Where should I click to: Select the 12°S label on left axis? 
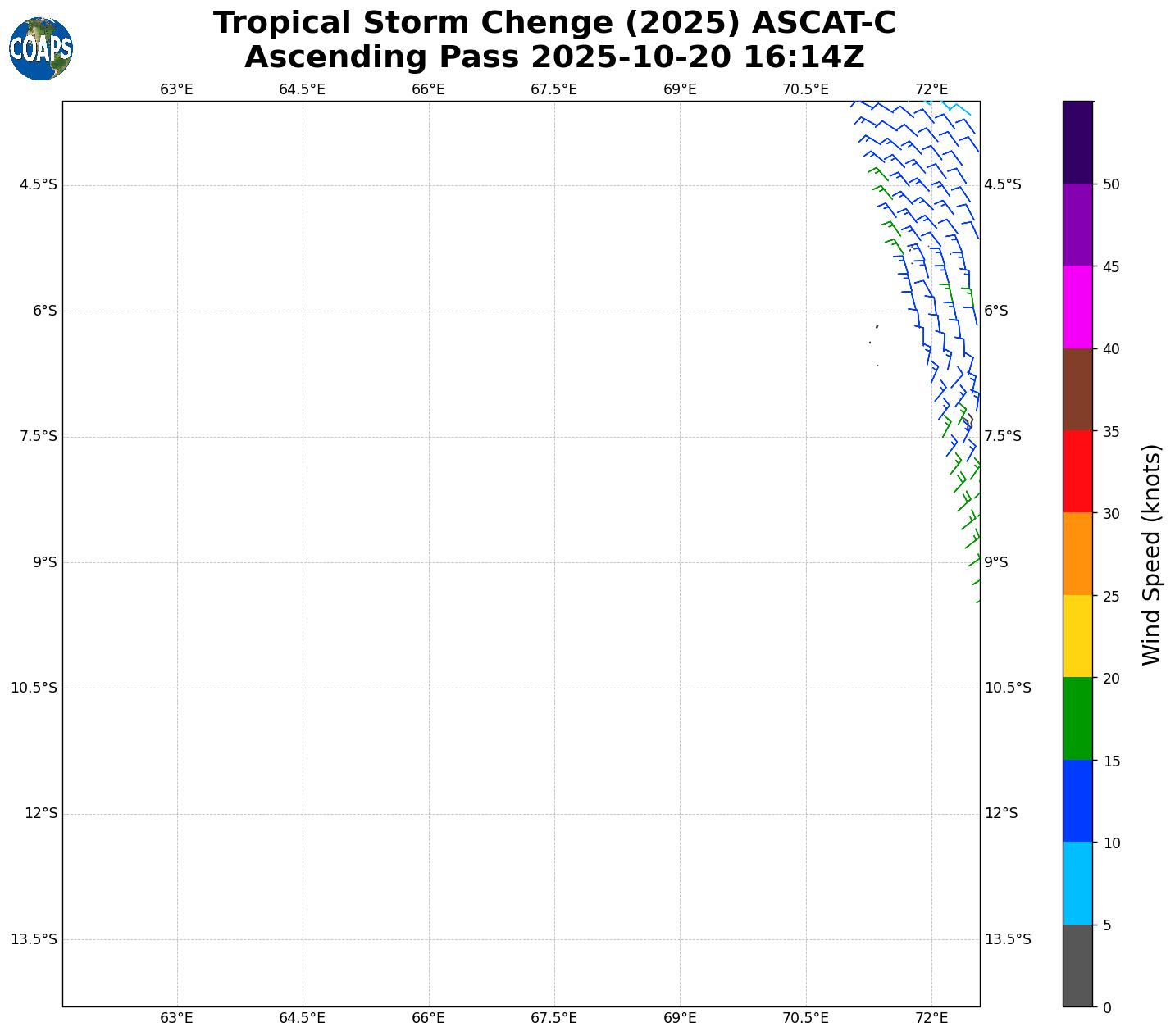[x=41, y=813]
